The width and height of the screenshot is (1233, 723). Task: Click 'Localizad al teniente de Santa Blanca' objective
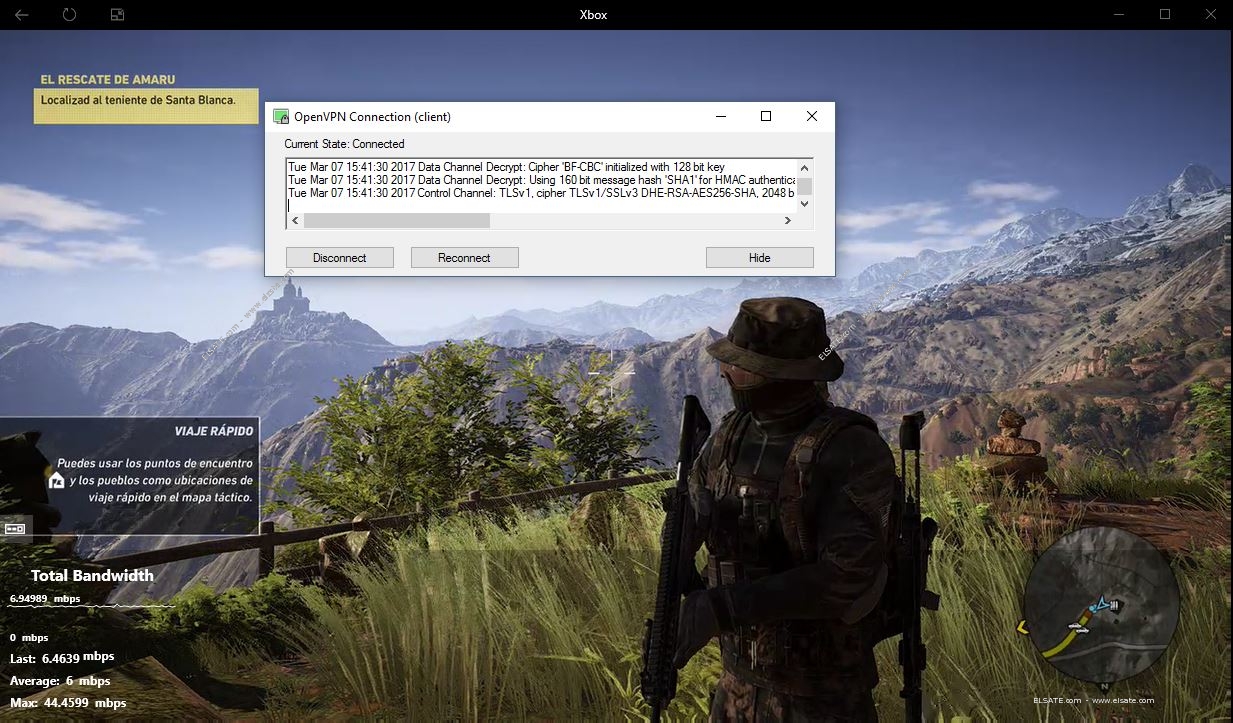point(138,100)
